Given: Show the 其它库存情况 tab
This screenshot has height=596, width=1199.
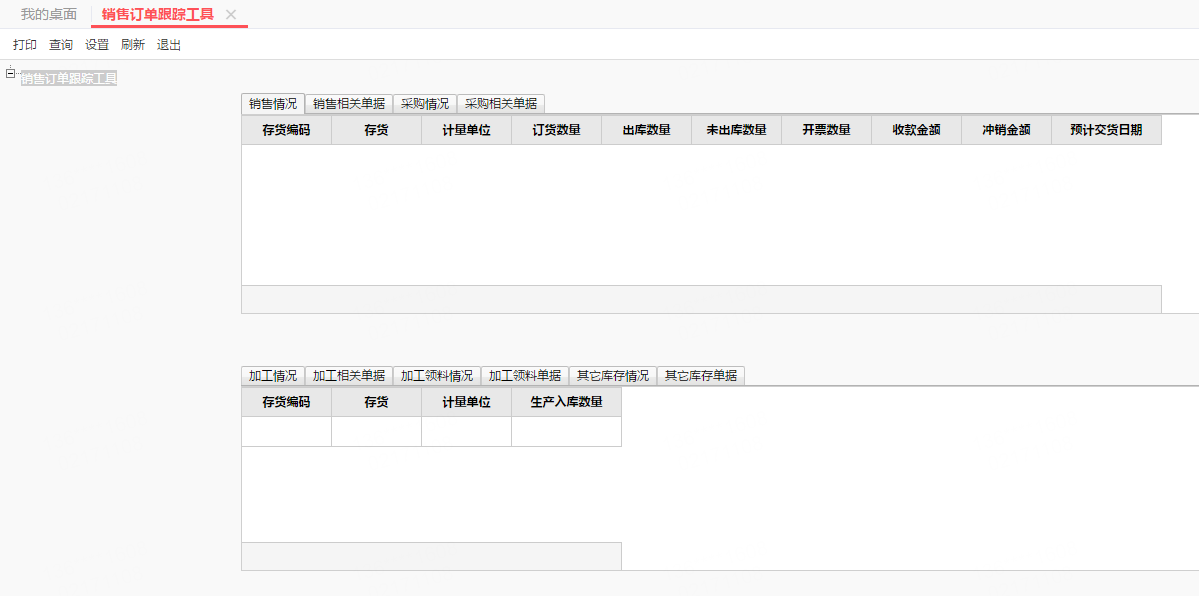Looking at the screenshot, I should click(x=613, y=376).
